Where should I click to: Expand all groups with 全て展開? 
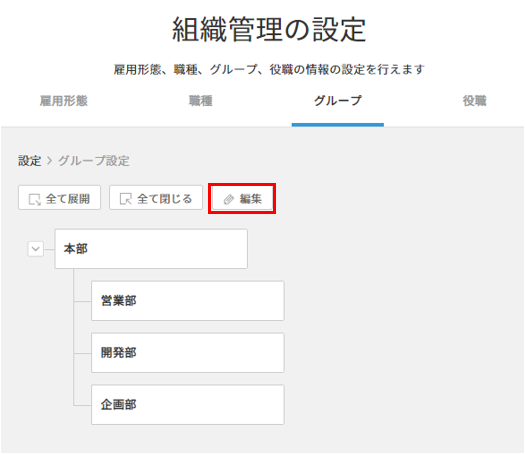(59, 198)
